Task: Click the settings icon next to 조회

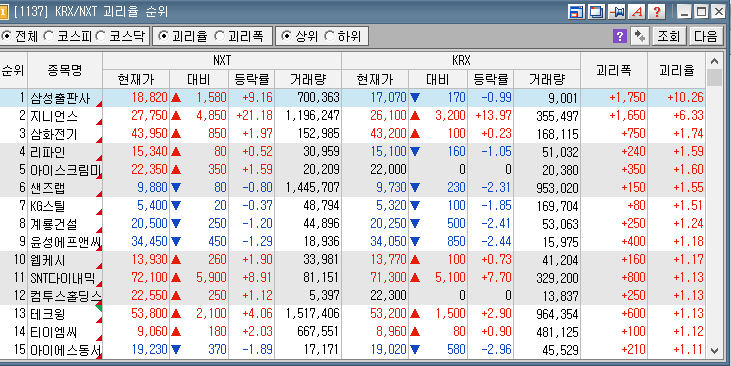Action: click(640, 36)
